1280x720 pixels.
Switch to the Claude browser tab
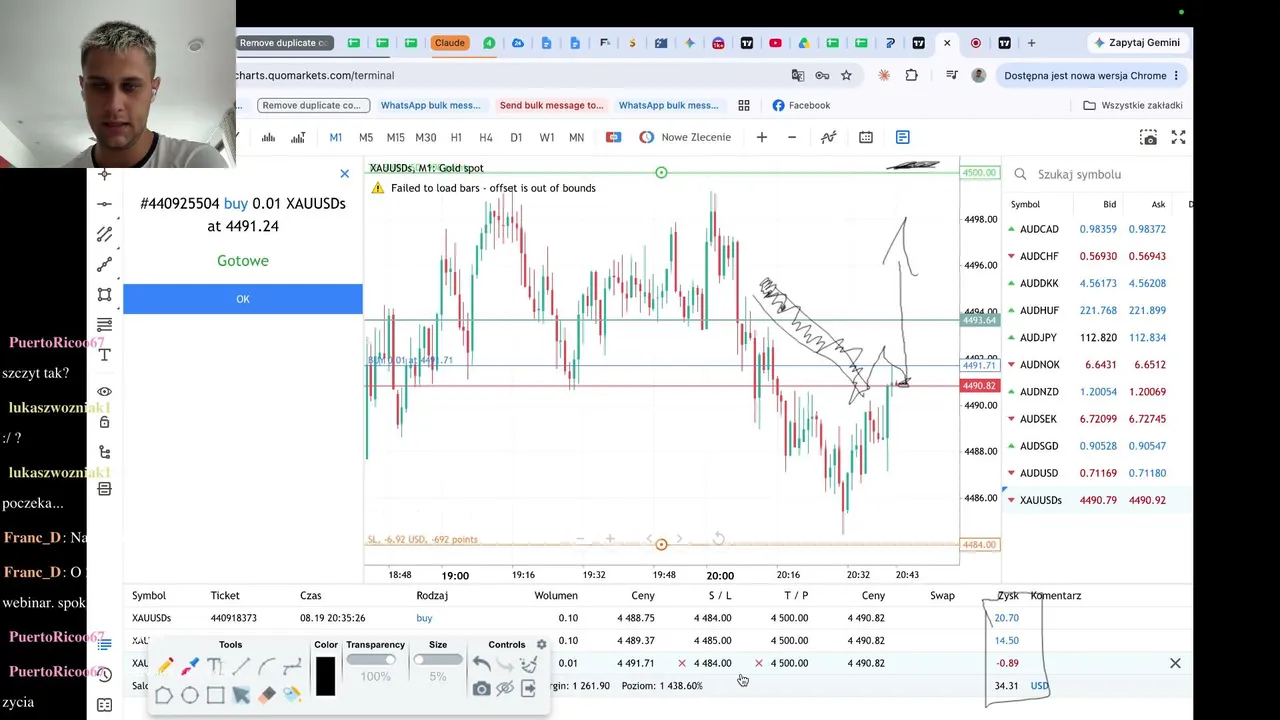449,43
